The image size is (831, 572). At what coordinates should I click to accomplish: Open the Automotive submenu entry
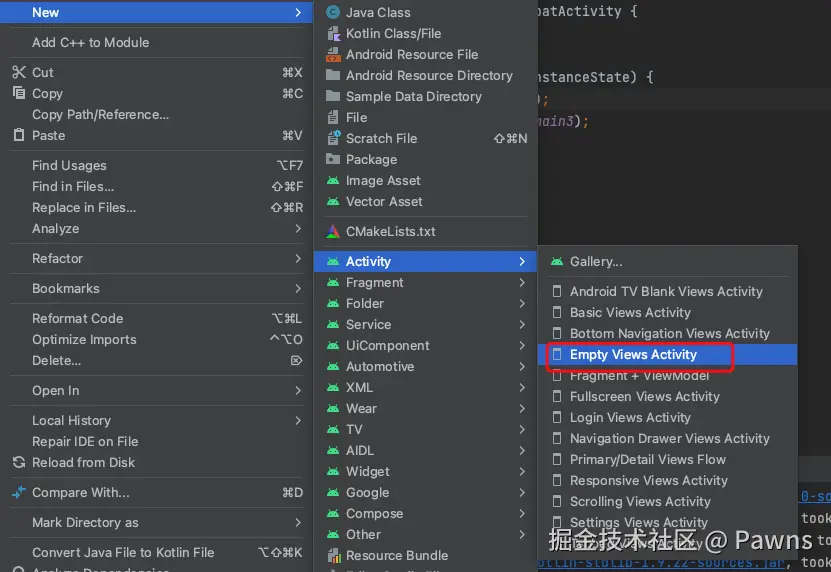click(426, 367)
